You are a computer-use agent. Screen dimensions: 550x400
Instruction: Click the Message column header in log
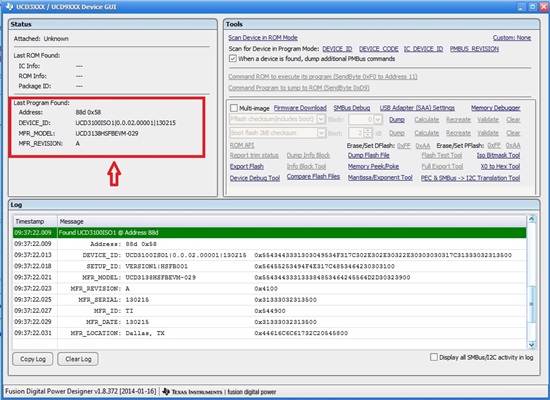coord(291,221)
